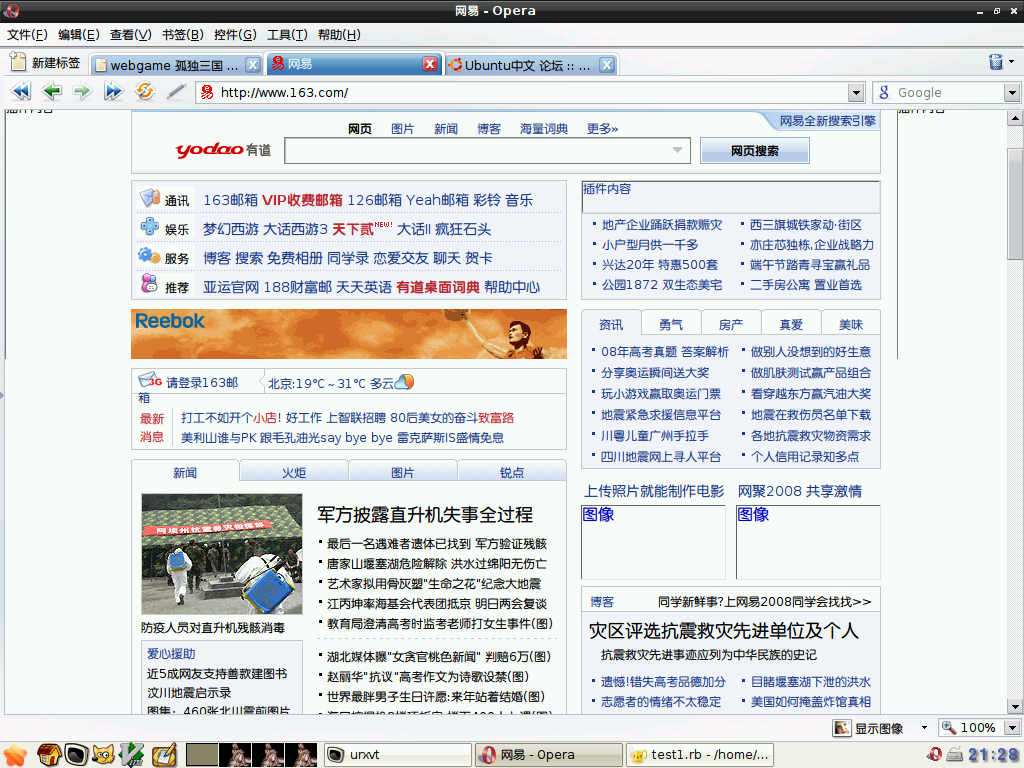
Task: Close the webgame 孤独三国 tab
Action: (x=253, y=65)
